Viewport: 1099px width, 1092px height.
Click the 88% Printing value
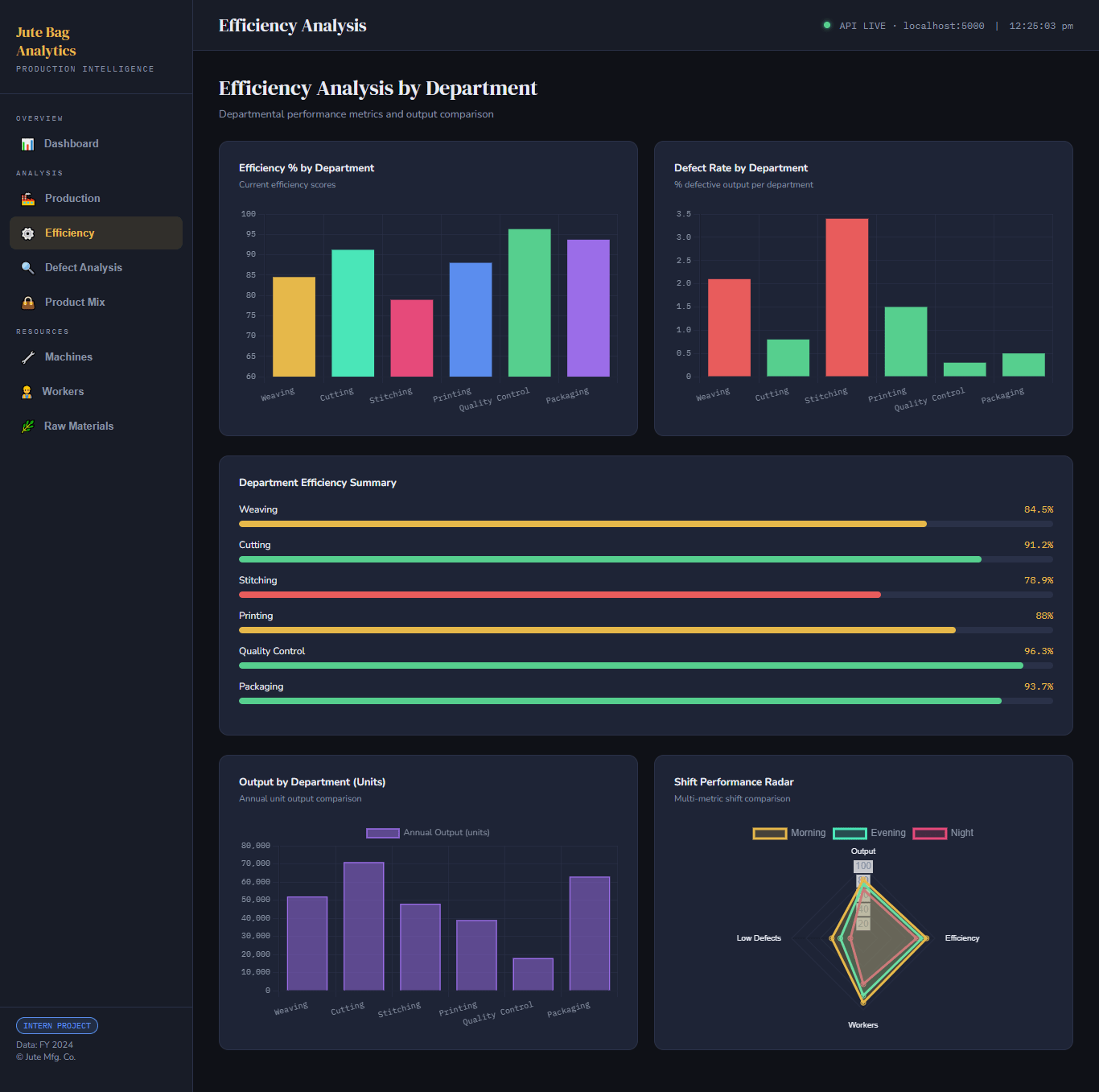(x=1044, y=616)
